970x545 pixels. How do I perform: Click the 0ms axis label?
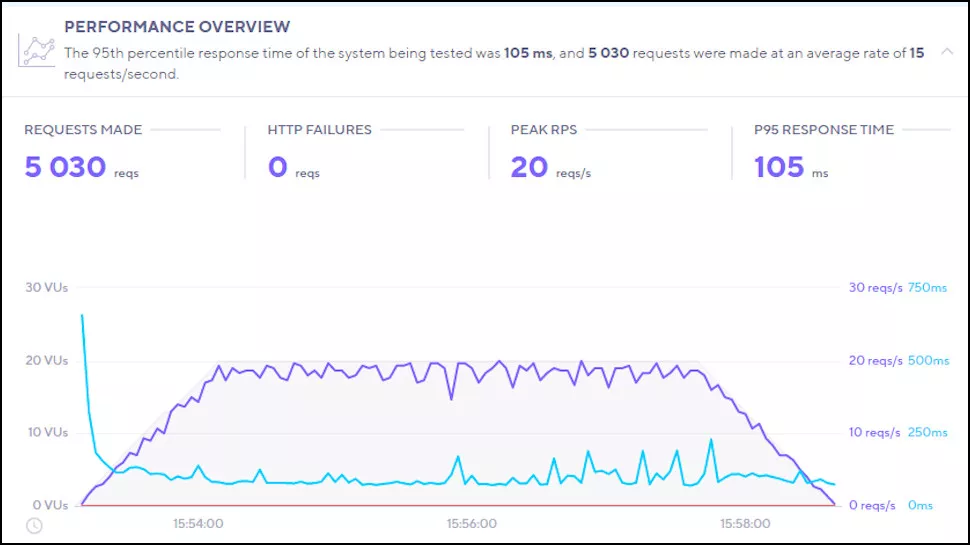coord(920,505)
